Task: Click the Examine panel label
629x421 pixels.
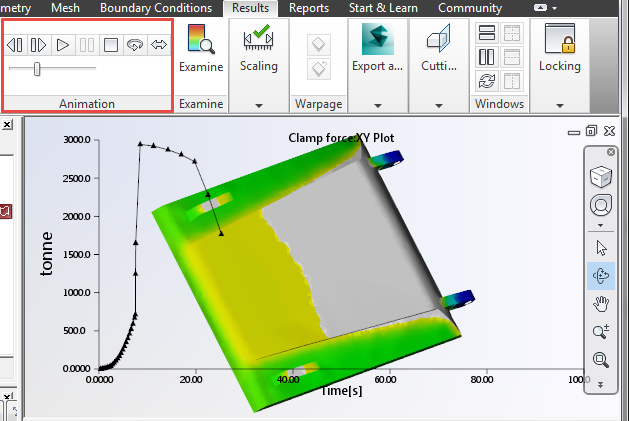Action: click(x=201, y=104)
